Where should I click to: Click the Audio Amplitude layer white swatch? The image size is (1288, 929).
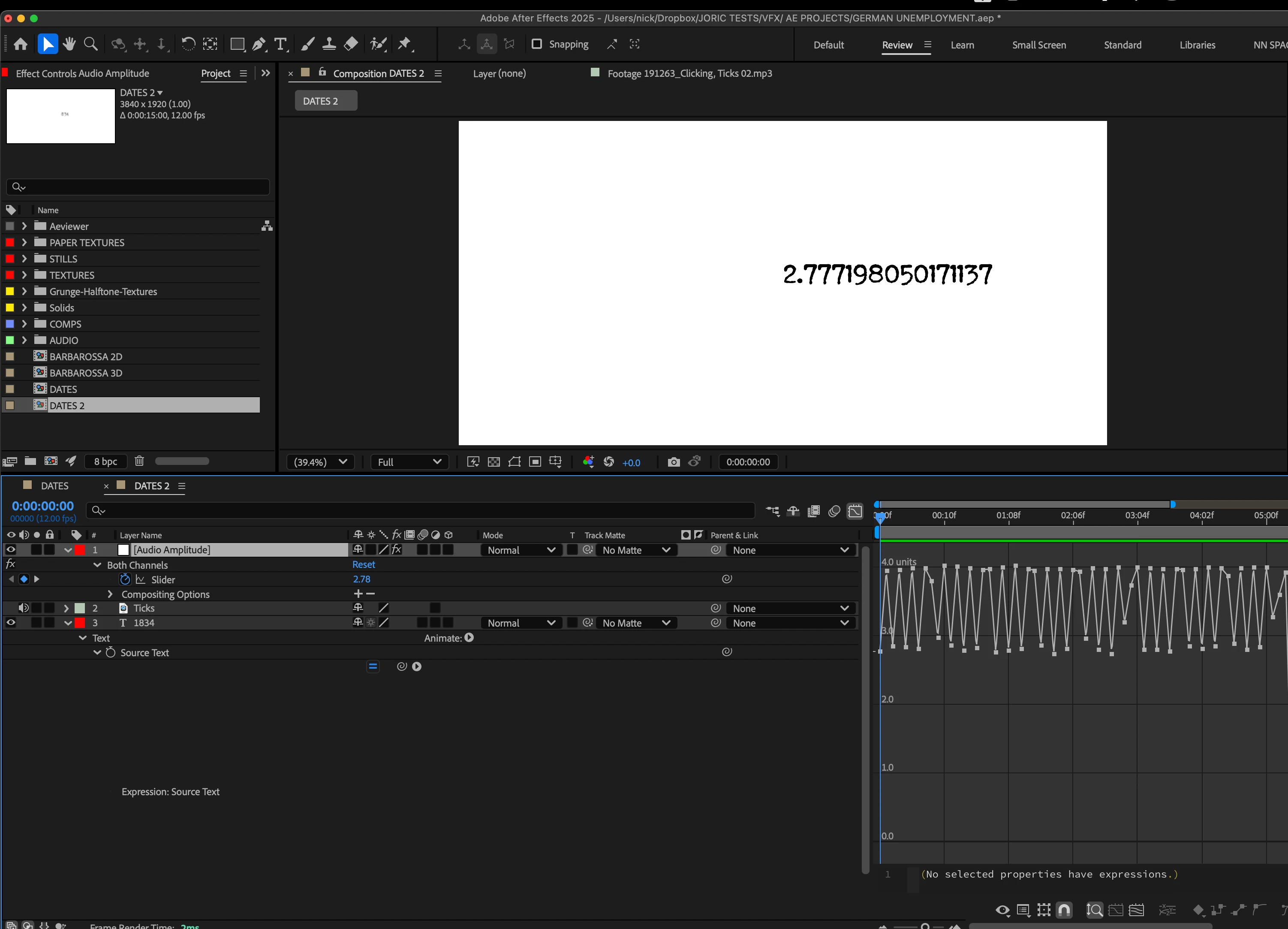(123, 550)
